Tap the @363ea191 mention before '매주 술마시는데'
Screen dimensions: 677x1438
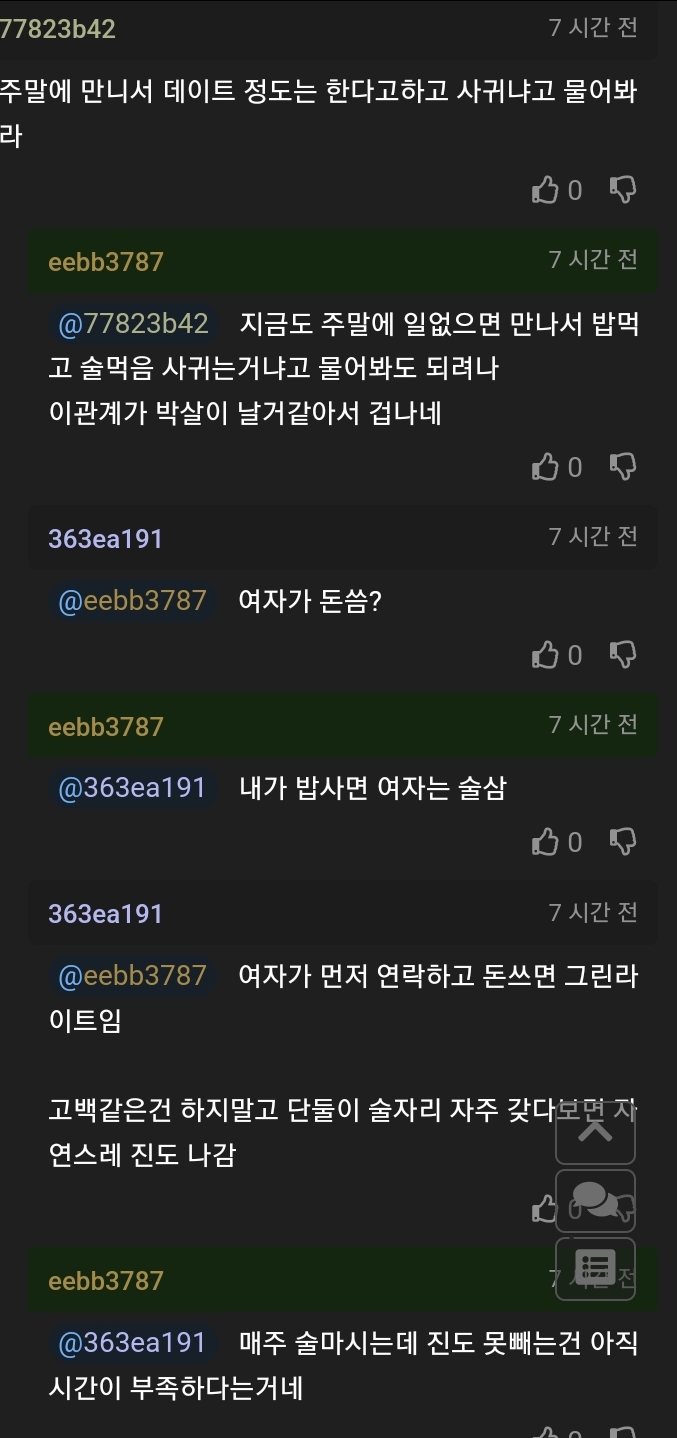coord(133,1343)
